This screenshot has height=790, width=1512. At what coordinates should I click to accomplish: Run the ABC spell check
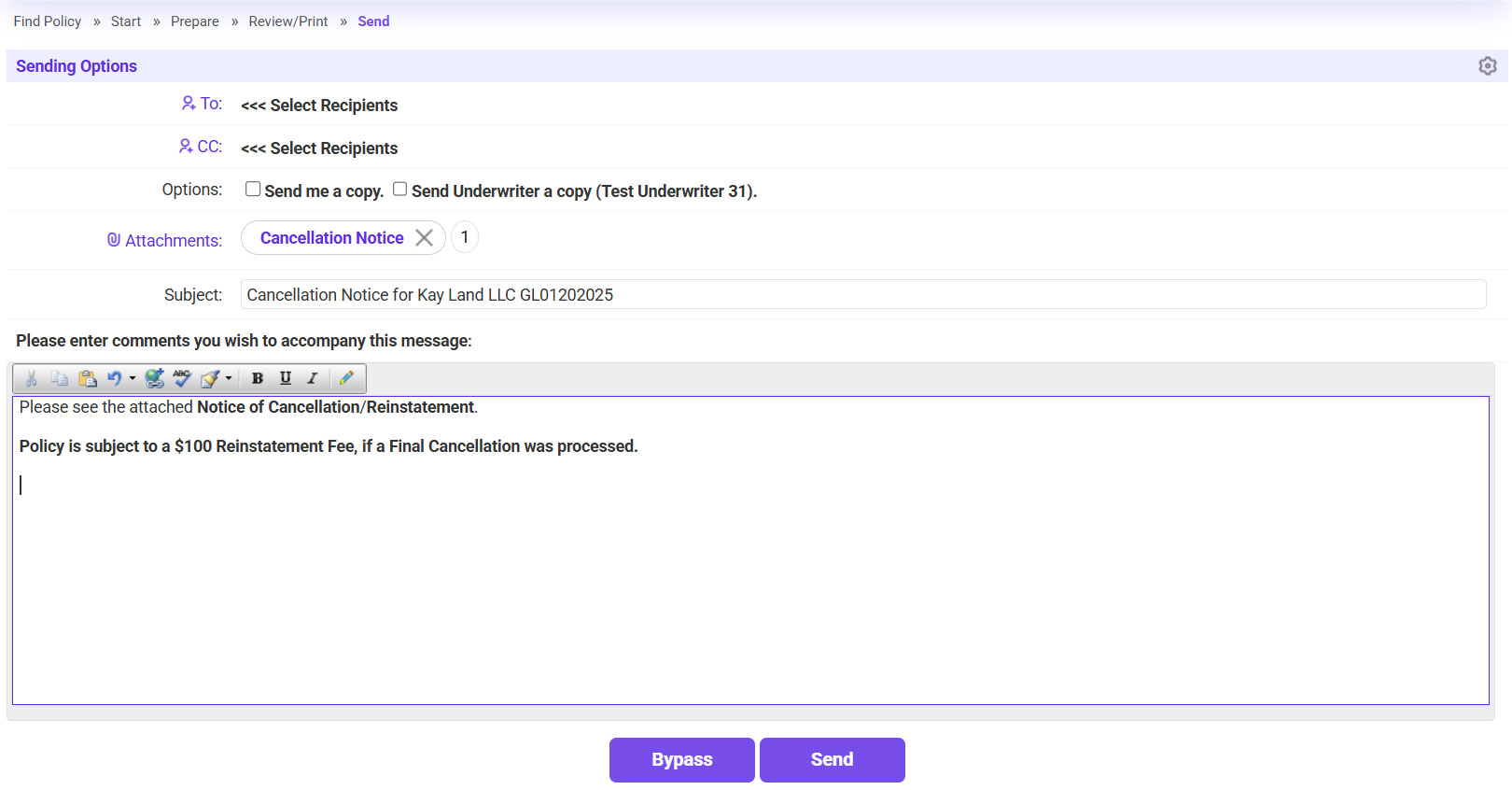182,378
